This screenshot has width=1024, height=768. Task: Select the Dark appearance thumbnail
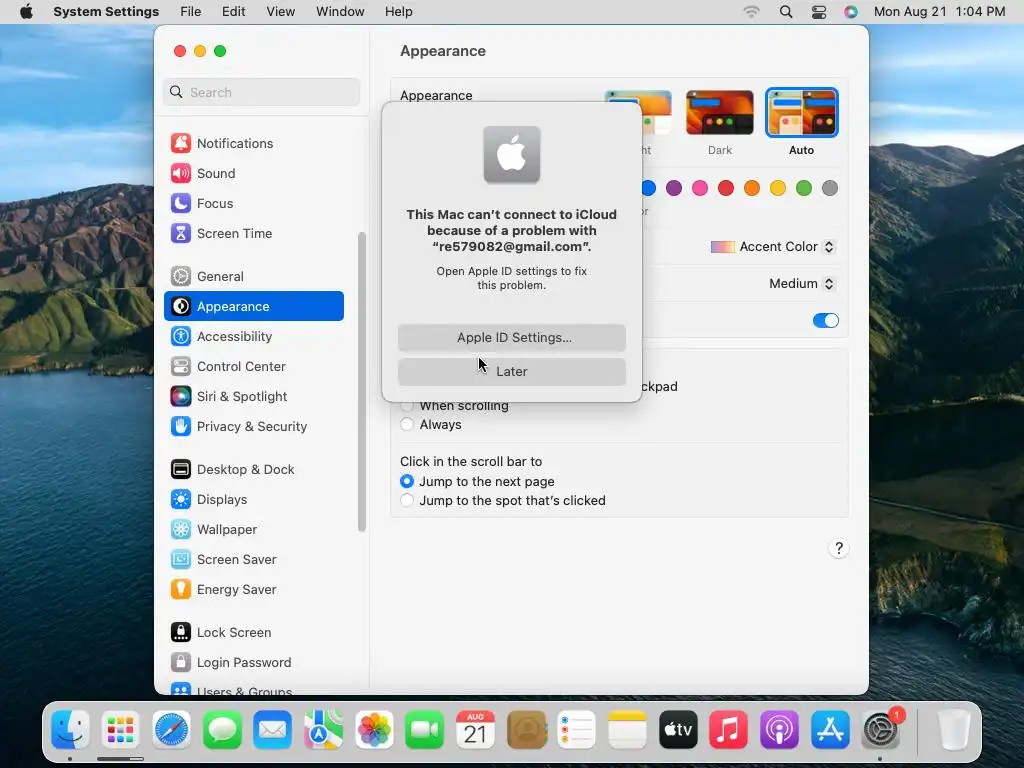pos(720,113)
